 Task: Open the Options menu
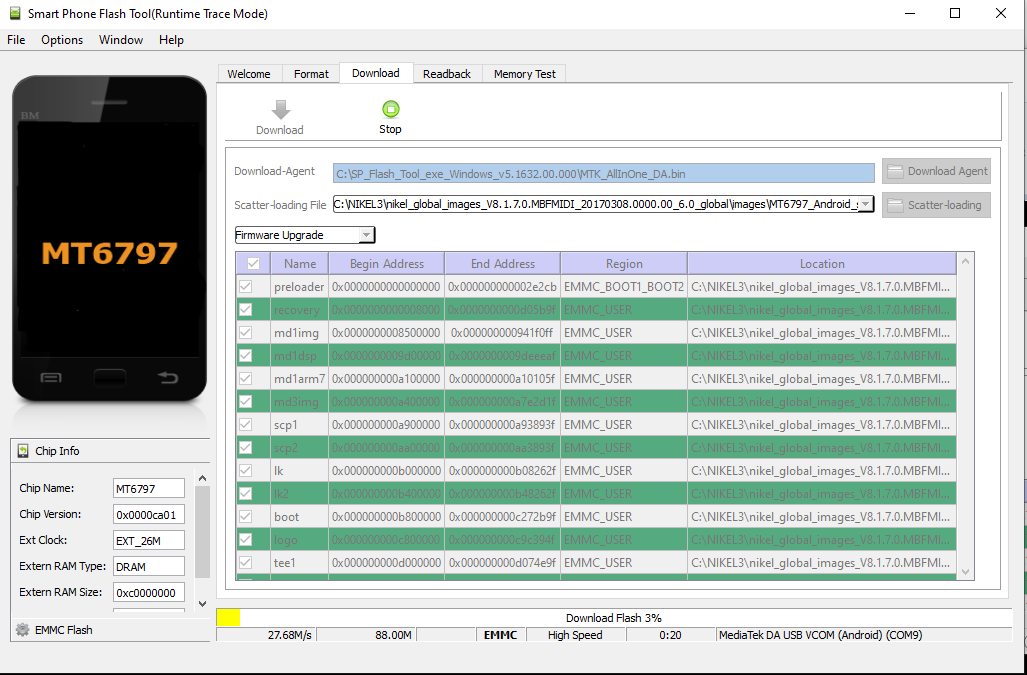coord(62,40)
